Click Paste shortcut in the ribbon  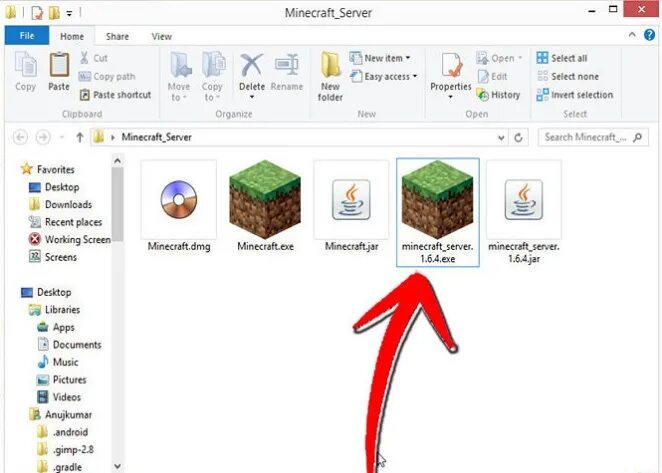115,95
